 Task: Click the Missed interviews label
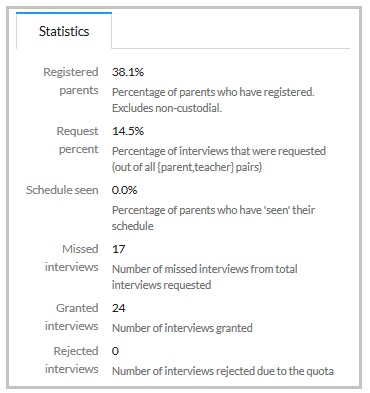72,258
